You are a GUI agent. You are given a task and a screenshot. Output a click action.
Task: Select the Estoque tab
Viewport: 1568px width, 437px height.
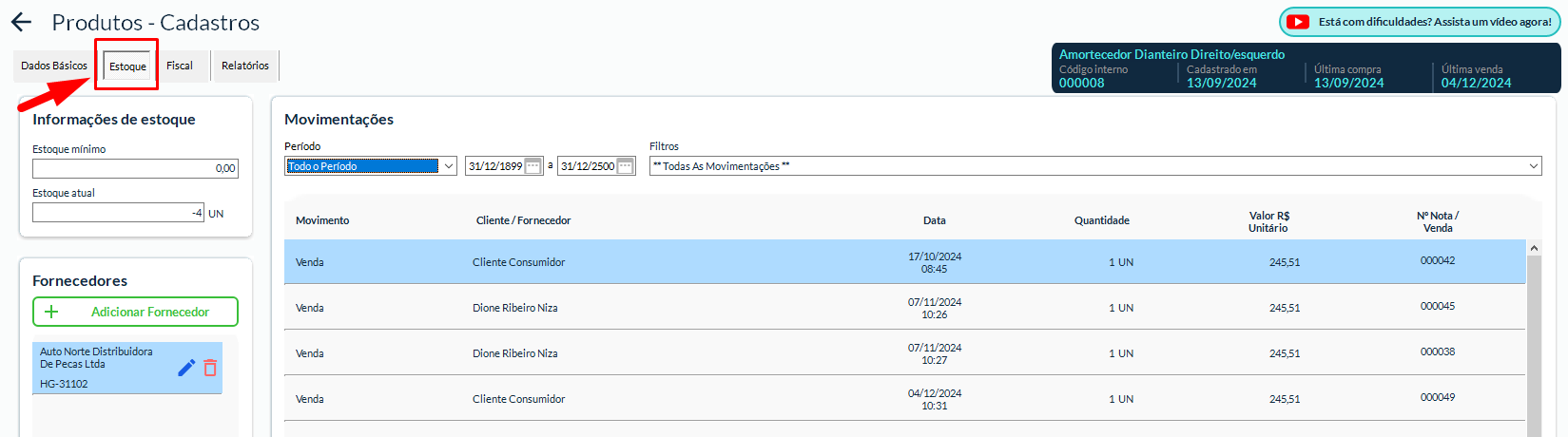127,66
